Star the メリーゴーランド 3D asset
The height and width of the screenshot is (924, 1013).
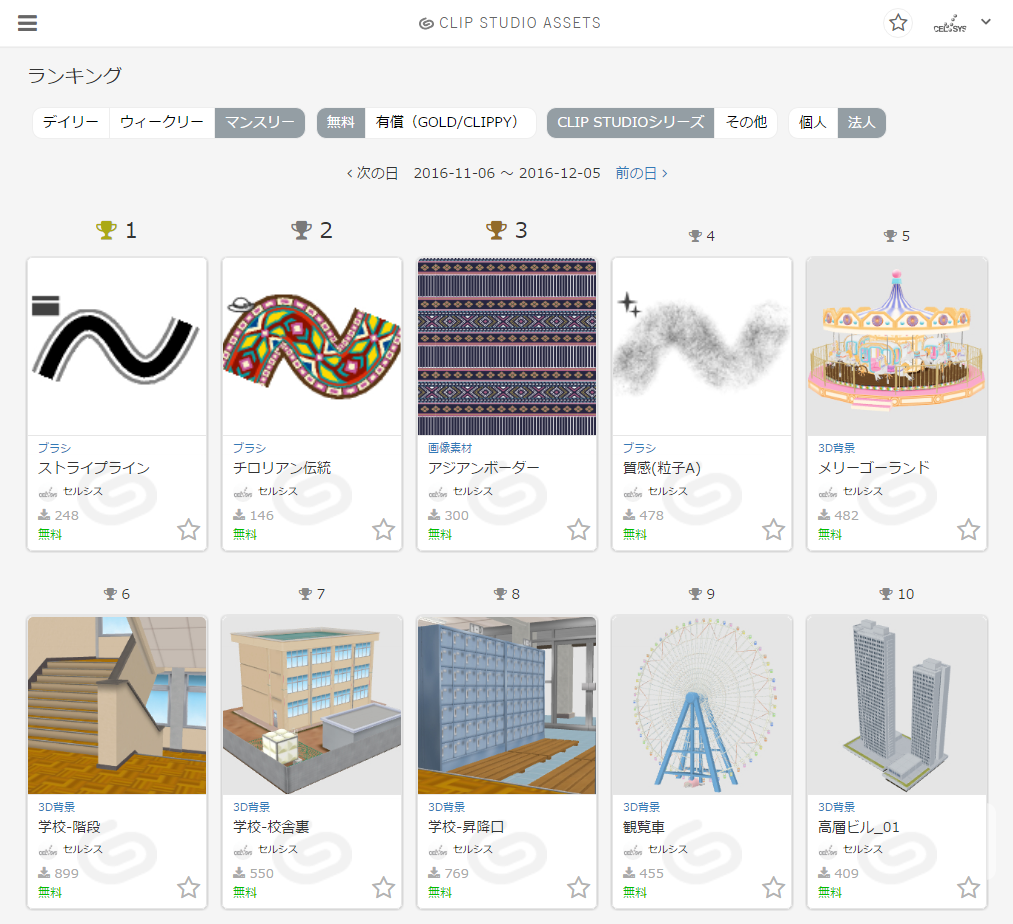tap(968, 530)
